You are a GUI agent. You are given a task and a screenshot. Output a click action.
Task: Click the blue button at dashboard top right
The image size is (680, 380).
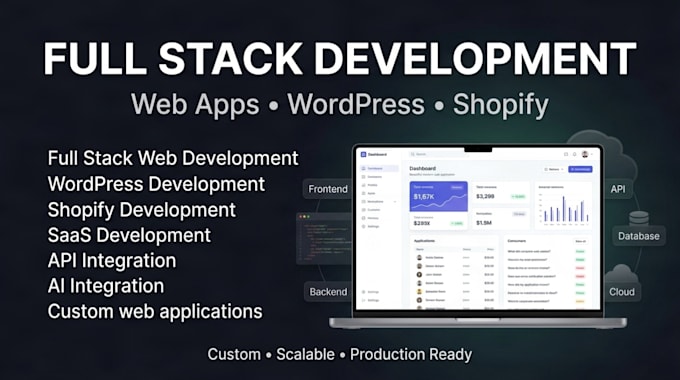[x=580, y=169]
